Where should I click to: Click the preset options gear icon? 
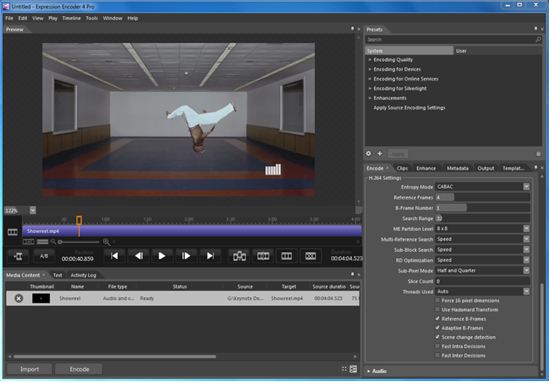click(368, 154)
